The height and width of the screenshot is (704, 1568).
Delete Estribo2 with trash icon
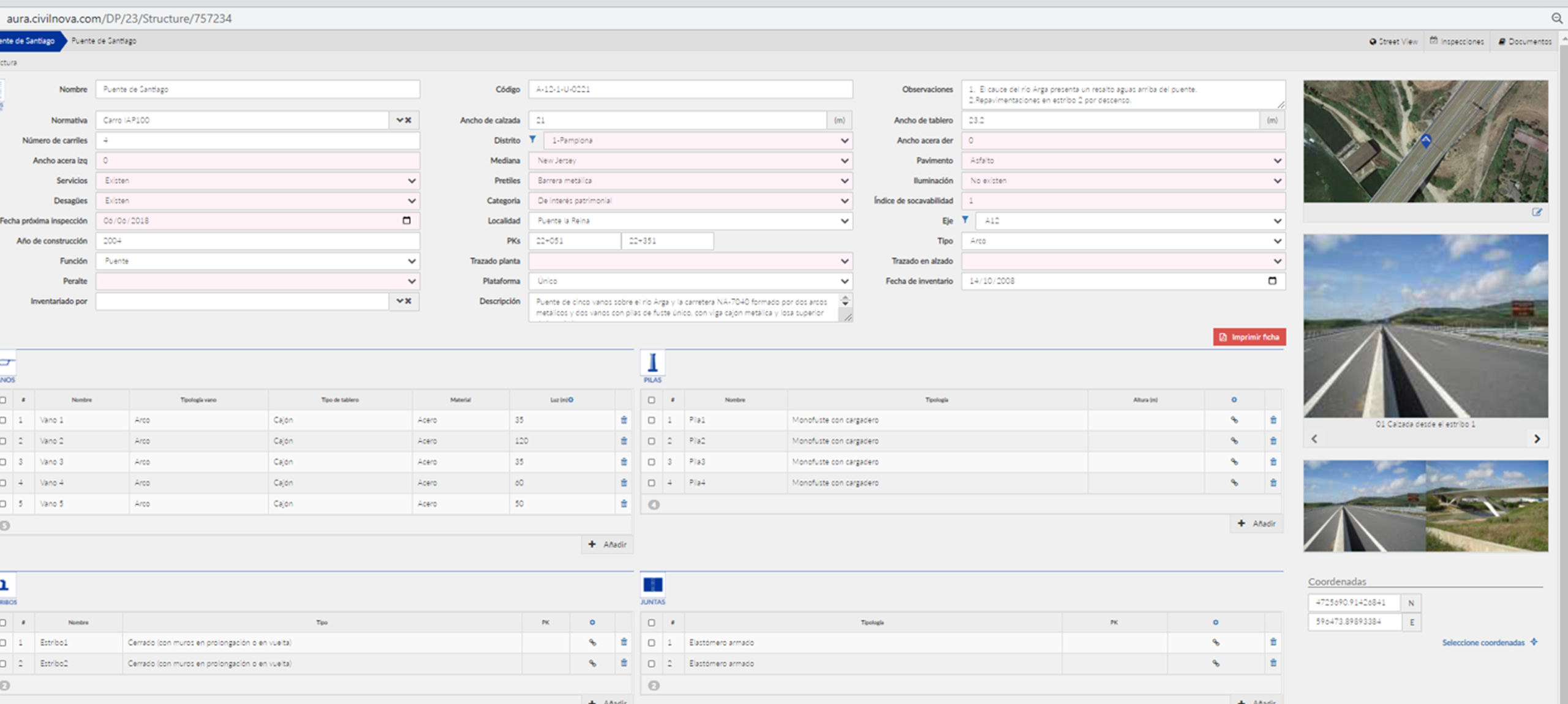click(x=624, y=663)
